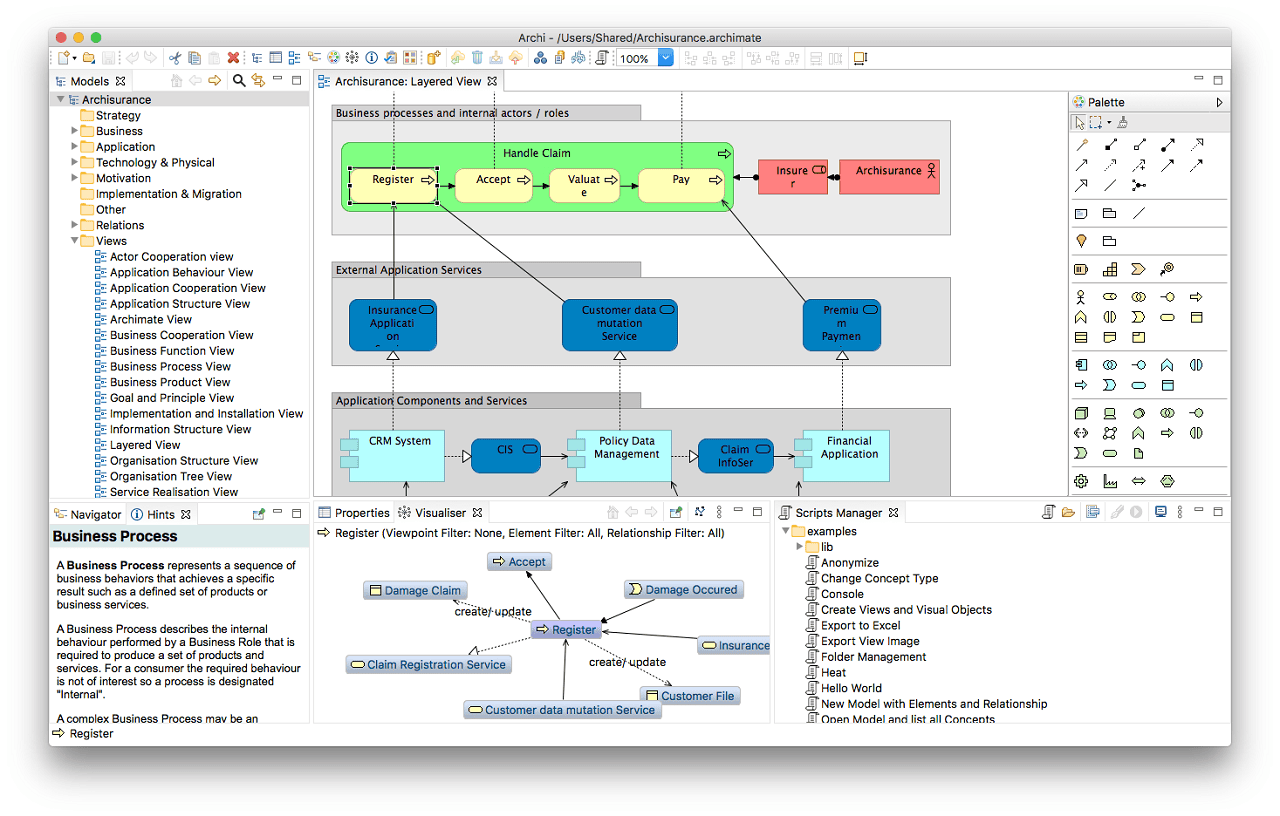Image resolution: width=1280 pixels, height=816 pixels.
Task: Select the Note tool in Palette
Action: pos(1081,213)
